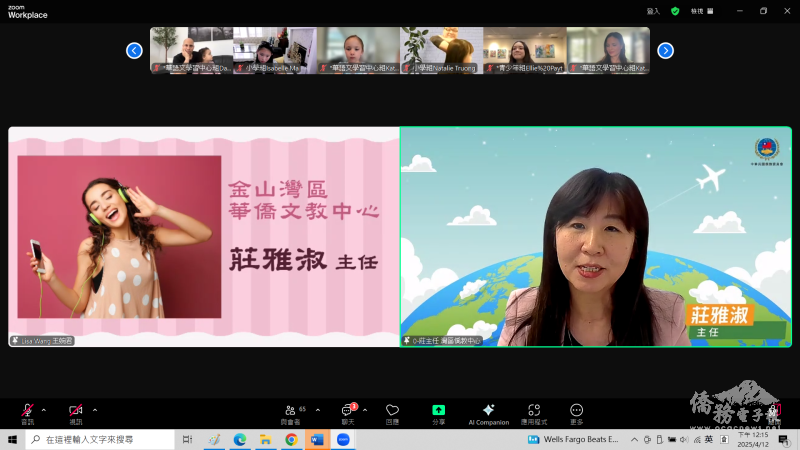
Task: Select Natalie Truong's video thumbnail
Action: tap(441, 50)
